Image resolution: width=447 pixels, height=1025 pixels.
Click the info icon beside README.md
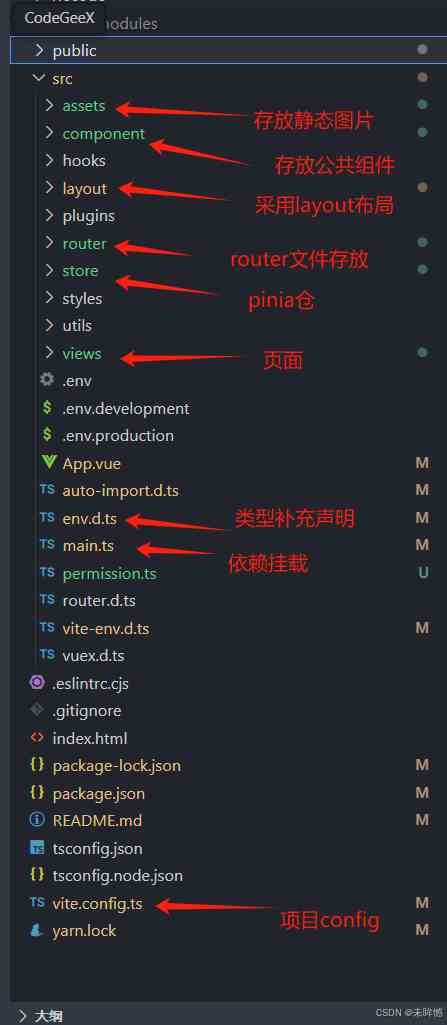(37, 820)
